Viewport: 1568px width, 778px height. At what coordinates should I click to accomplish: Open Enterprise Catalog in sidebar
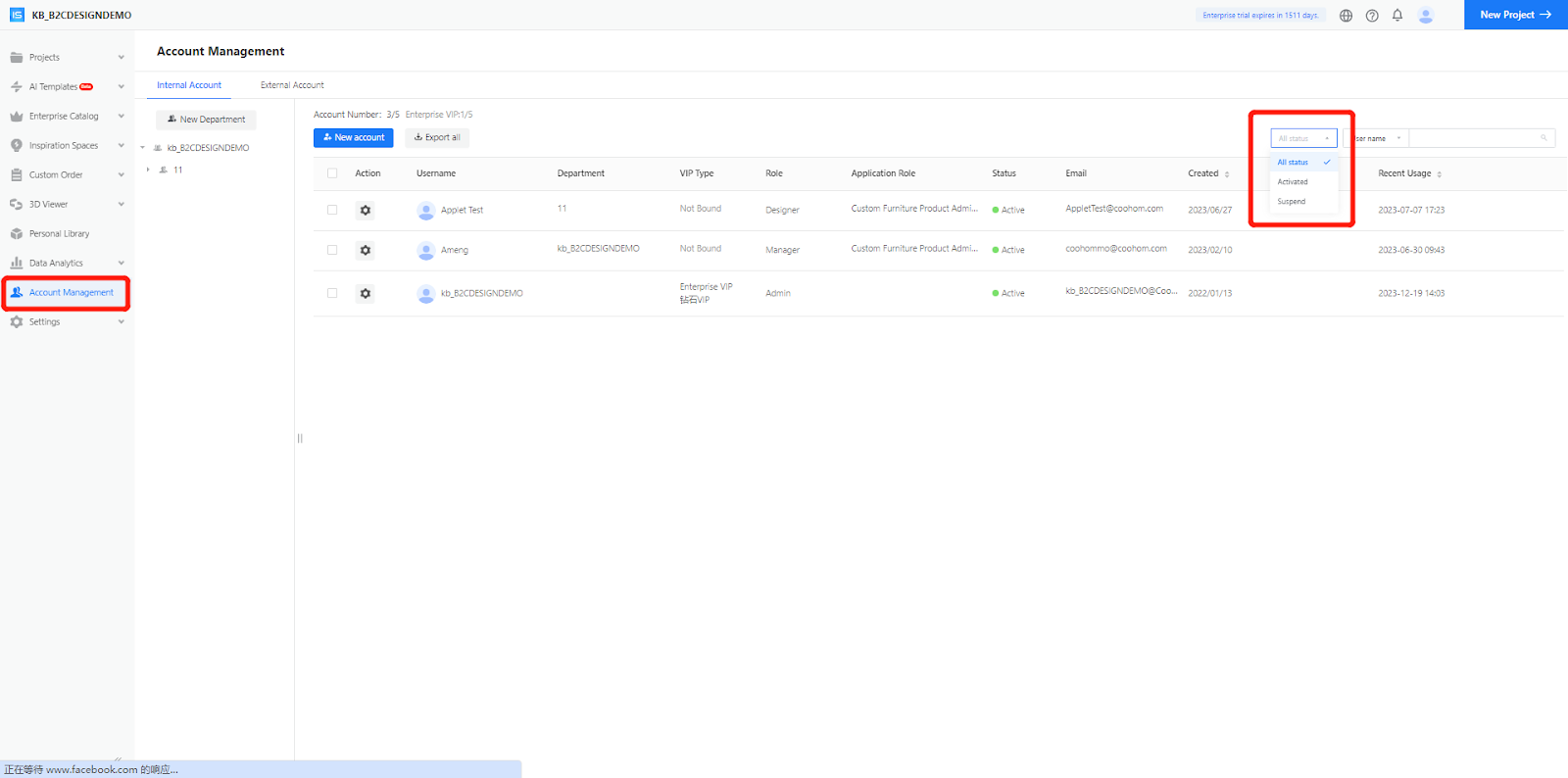click(x=64, y=117)
